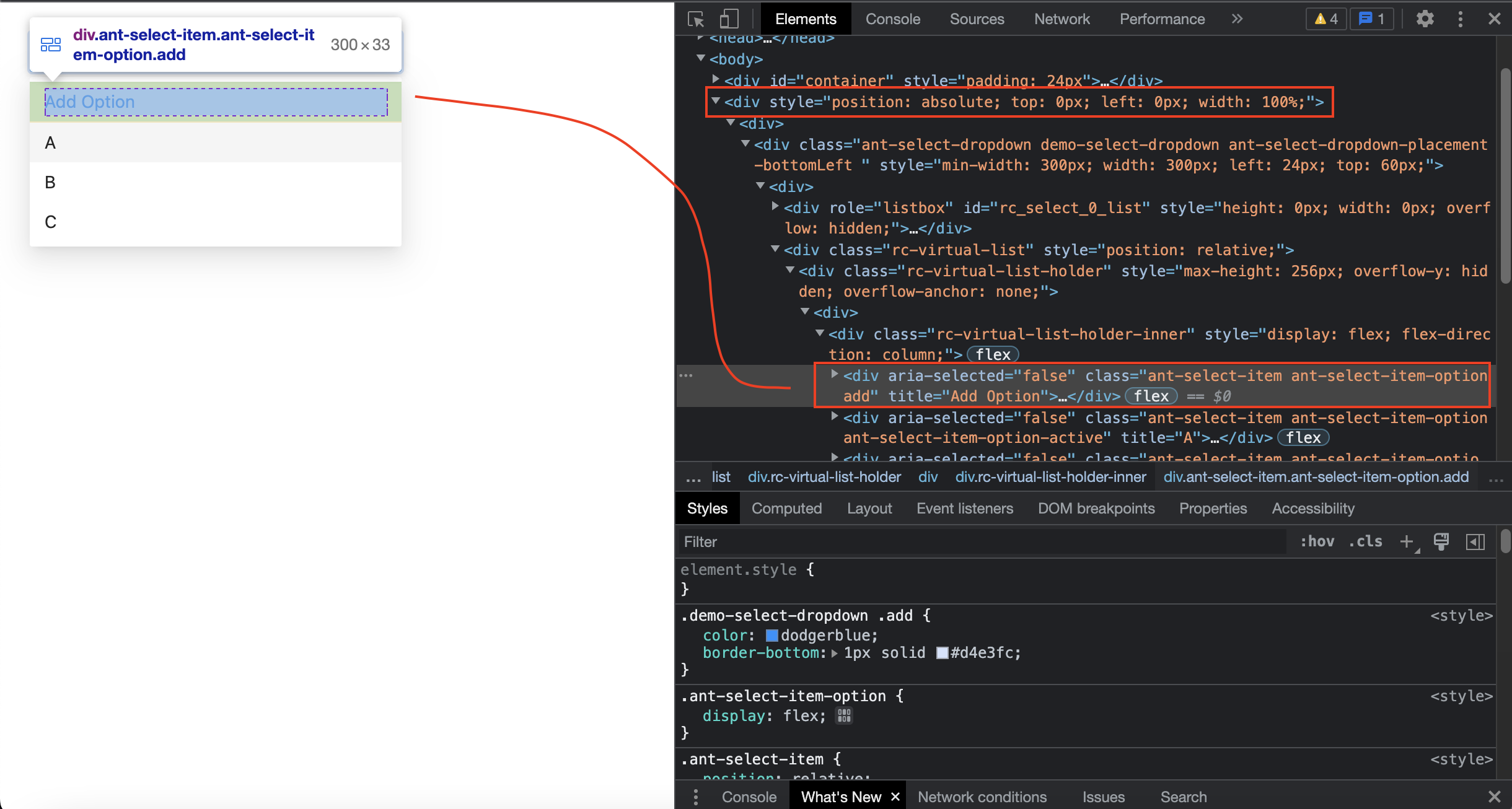Collapse the body element node
Viewport: 1512px width, 809px height.
[701, 58]
